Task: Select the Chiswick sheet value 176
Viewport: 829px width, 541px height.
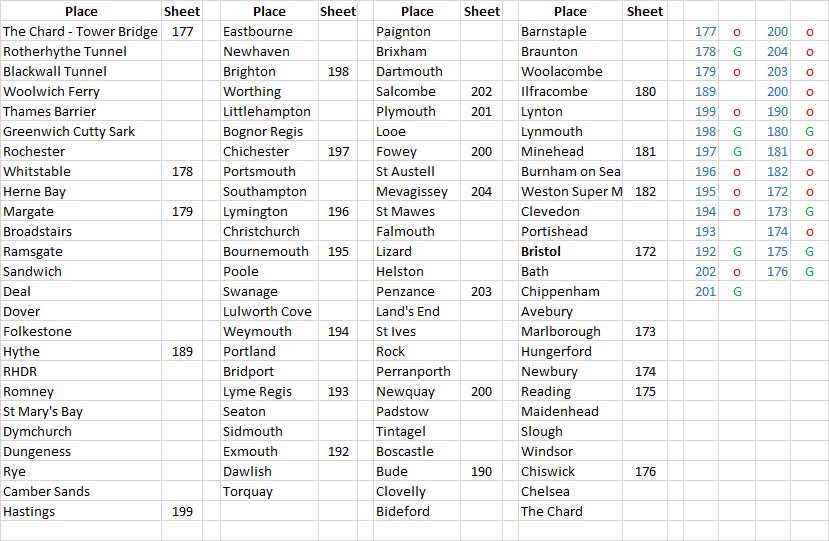Action: 644,472
